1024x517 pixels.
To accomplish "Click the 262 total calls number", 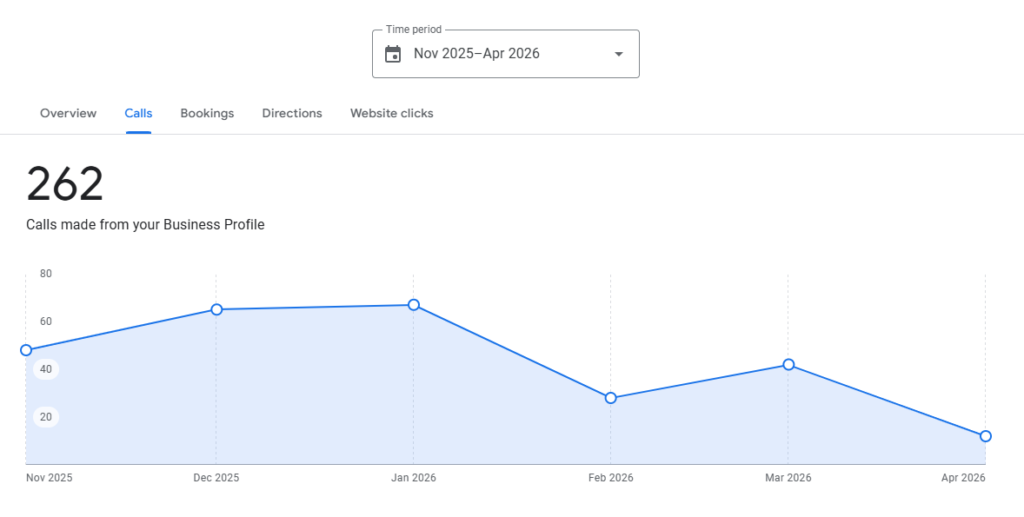I will [x=65, y=185].
